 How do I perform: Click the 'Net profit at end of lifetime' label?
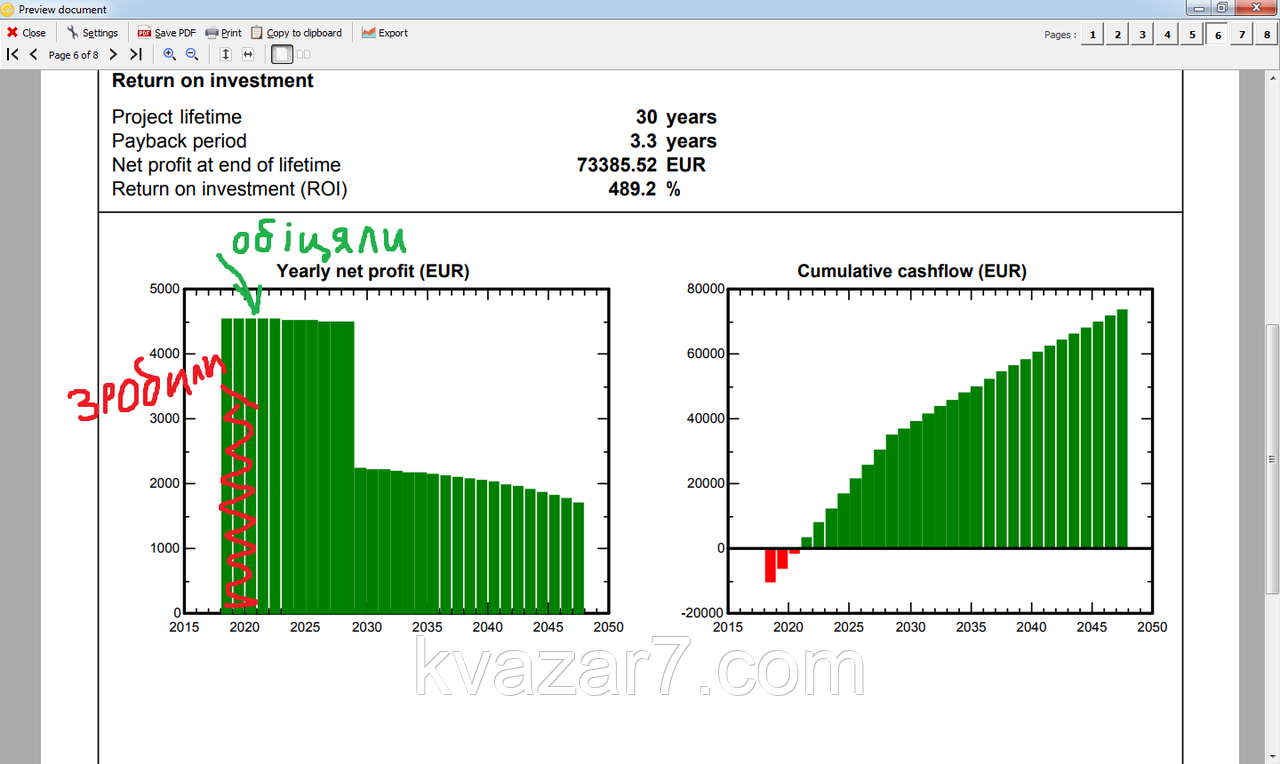(226, 166)
